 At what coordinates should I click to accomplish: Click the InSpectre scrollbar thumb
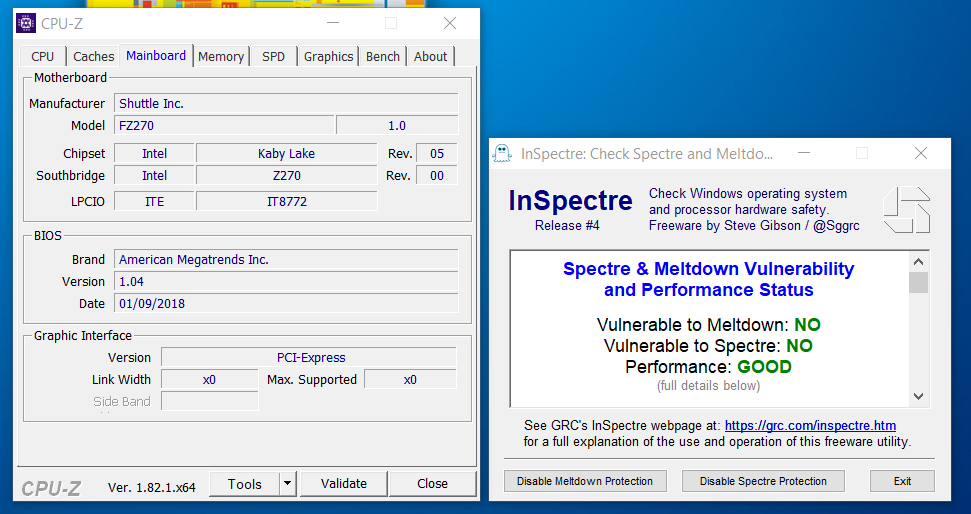(918, 282)
